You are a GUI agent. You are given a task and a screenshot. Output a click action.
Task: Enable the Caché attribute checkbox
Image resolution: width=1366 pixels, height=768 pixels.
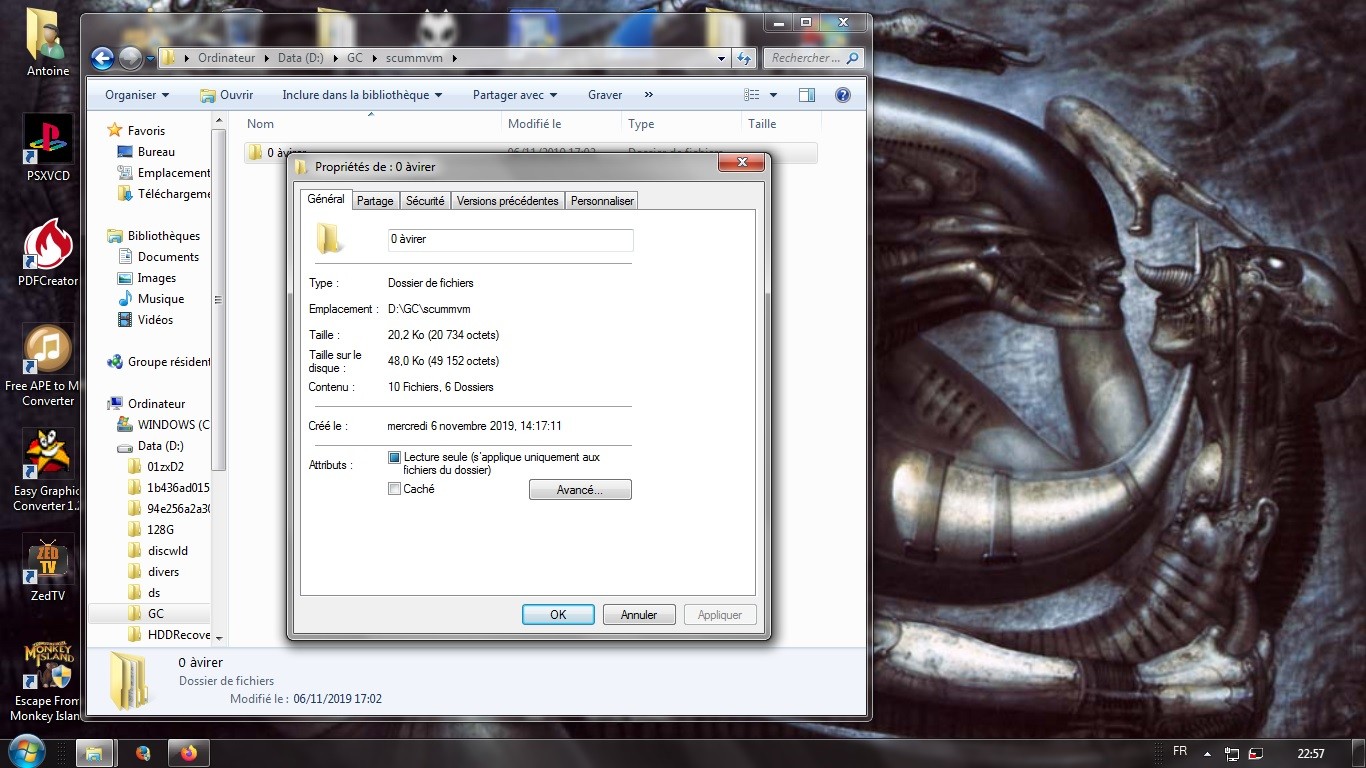[395, 489]
